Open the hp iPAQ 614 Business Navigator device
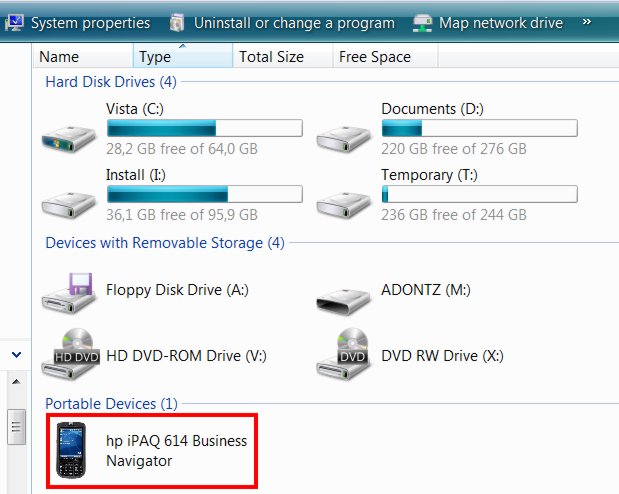 [152, 451]
